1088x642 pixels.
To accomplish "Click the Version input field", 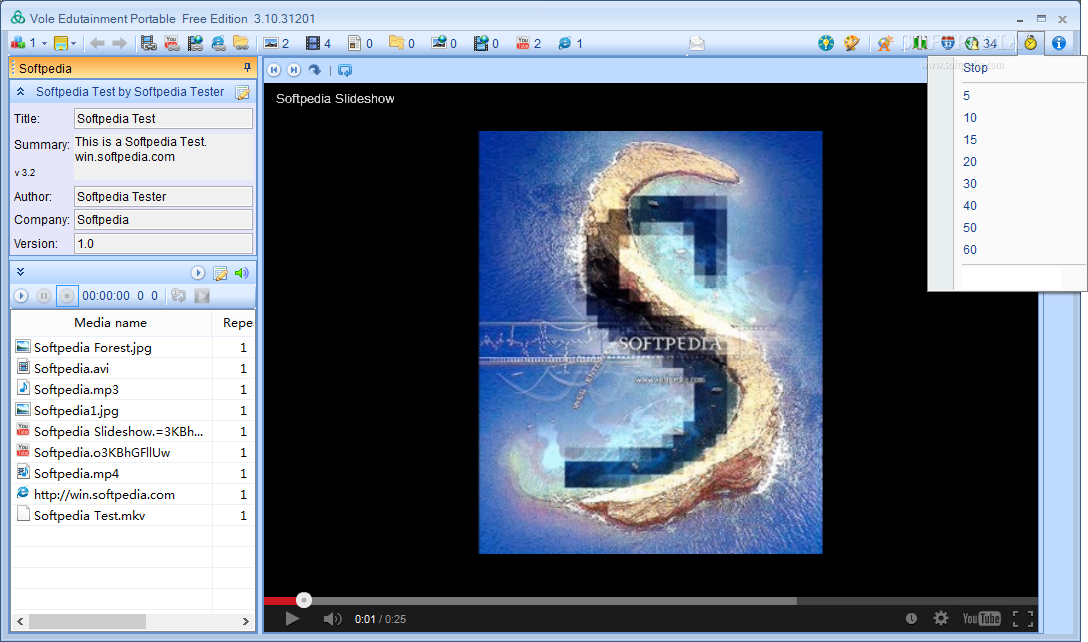I will coord(163,244).
